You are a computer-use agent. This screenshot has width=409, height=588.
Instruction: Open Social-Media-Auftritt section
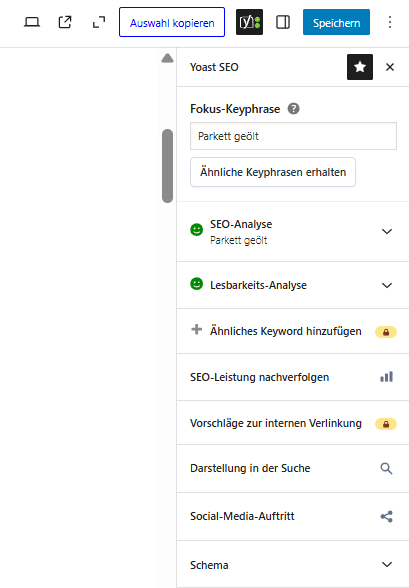[293, 516]
